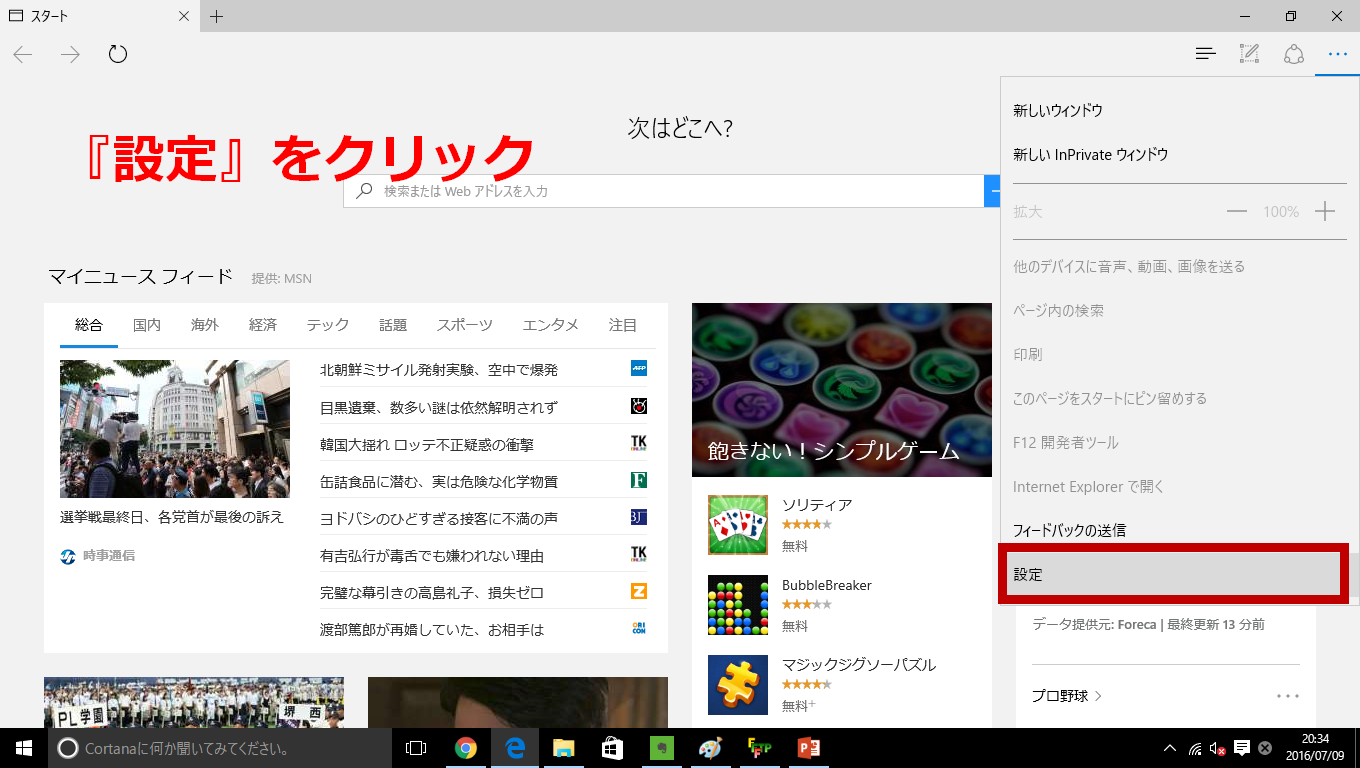Switch to the エンタメ news tab
Screen dimensions: 1360x768
pyautogui.click(x=551, y=325)
